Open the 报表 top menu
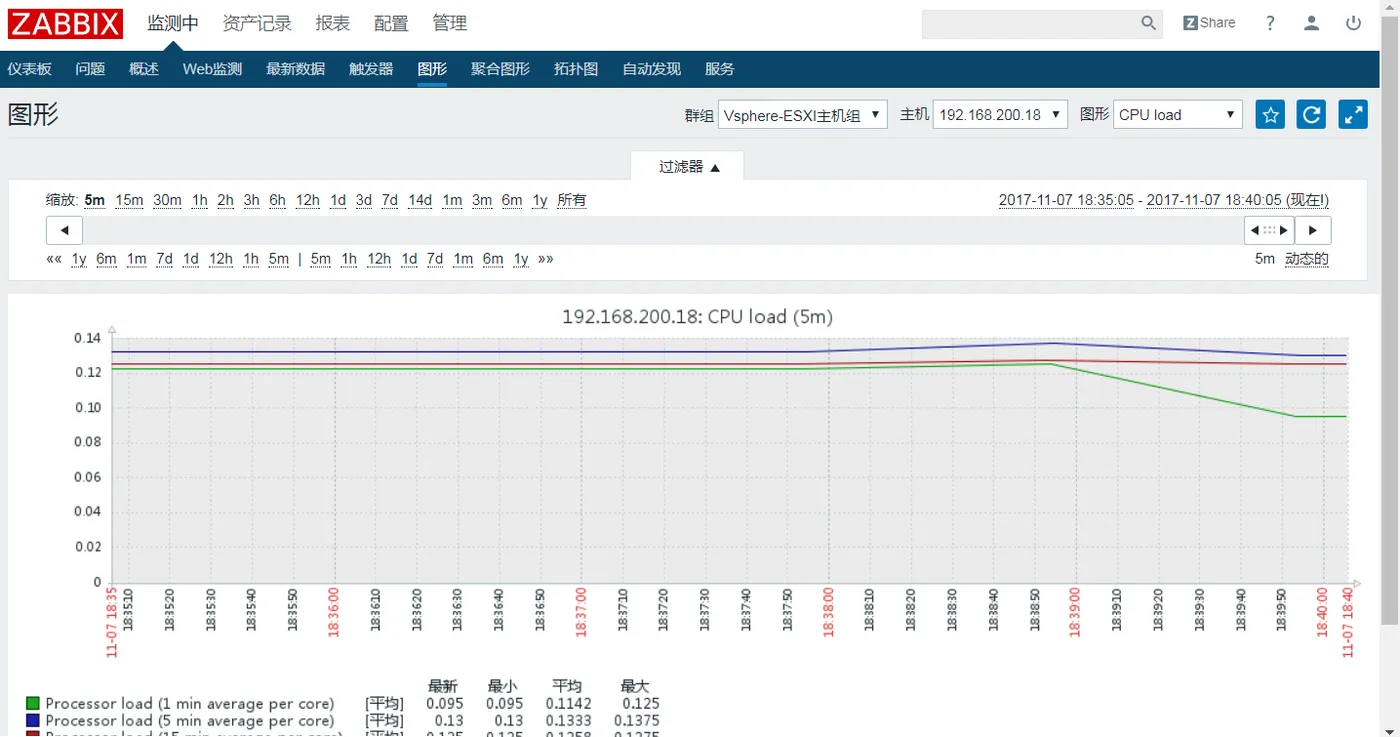The image size is (1400, 737). (x=333, y=23)
